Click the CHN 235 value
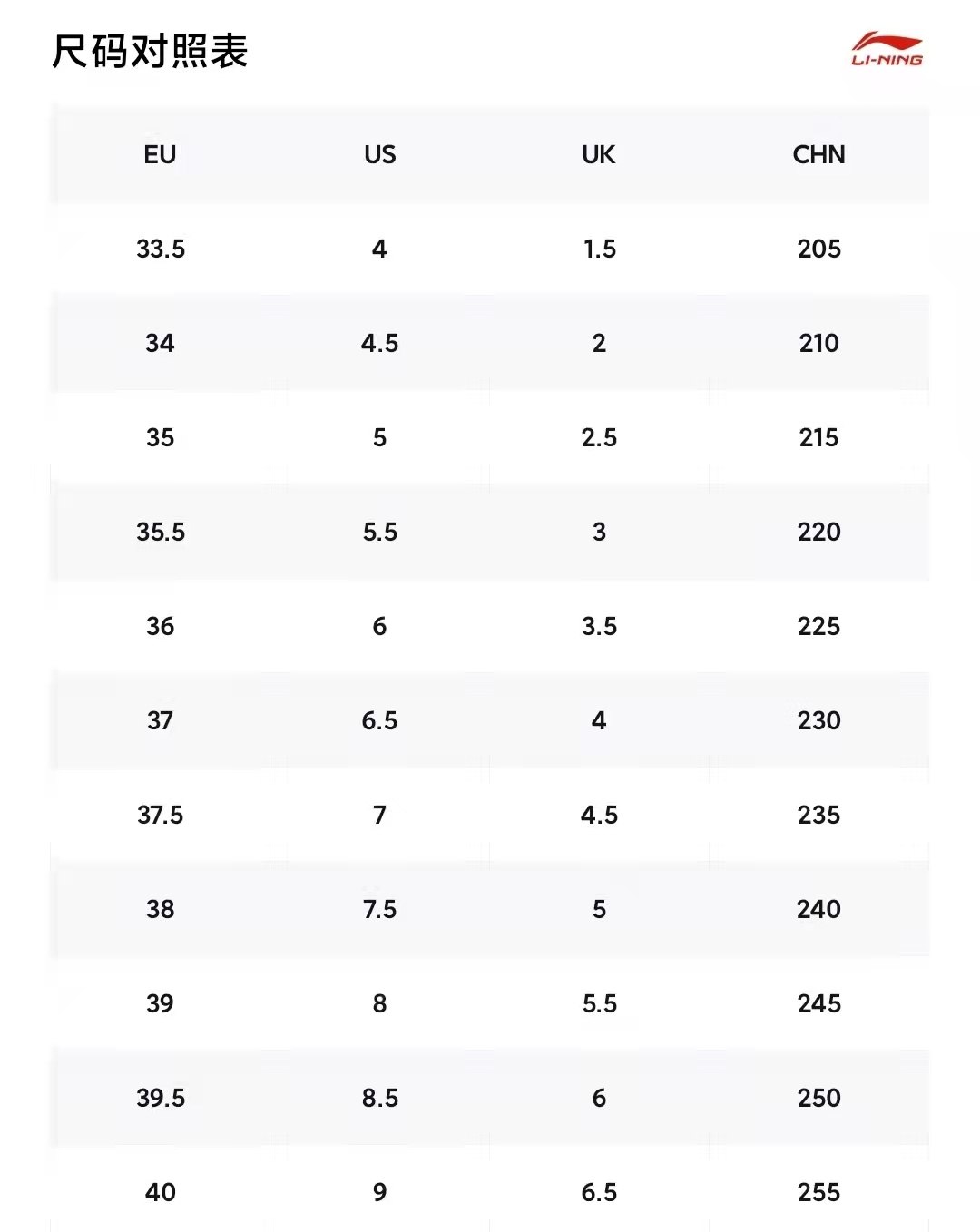This screenshot has height=1232, width=980. point(818,815)
